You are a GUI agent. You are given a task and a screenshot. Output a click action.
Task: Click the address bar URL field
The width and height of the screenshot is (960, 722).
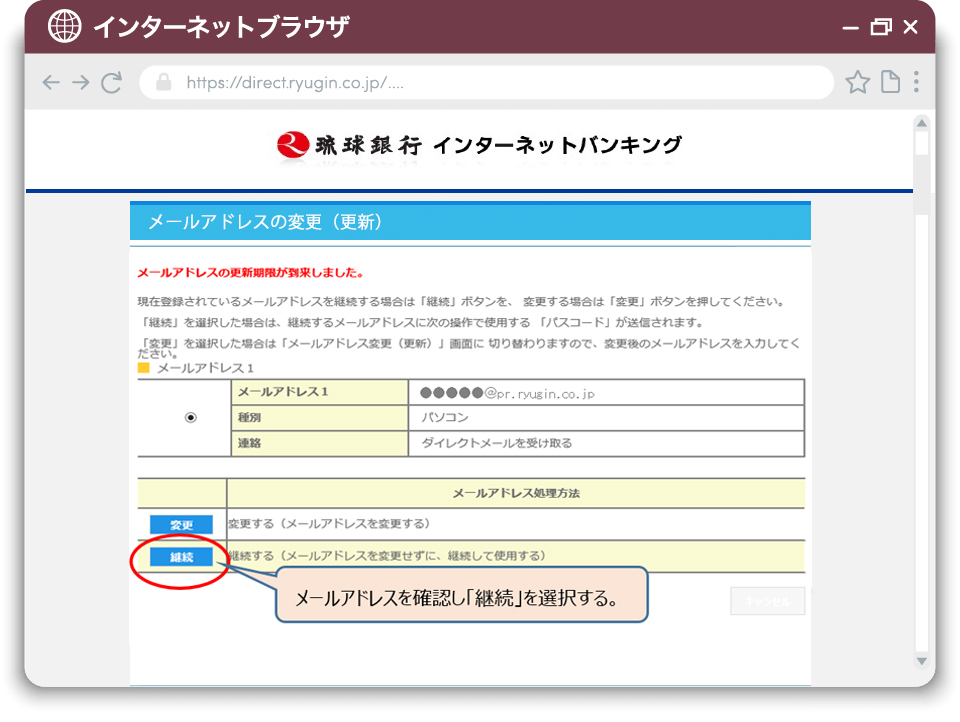[x=486, y=82]
